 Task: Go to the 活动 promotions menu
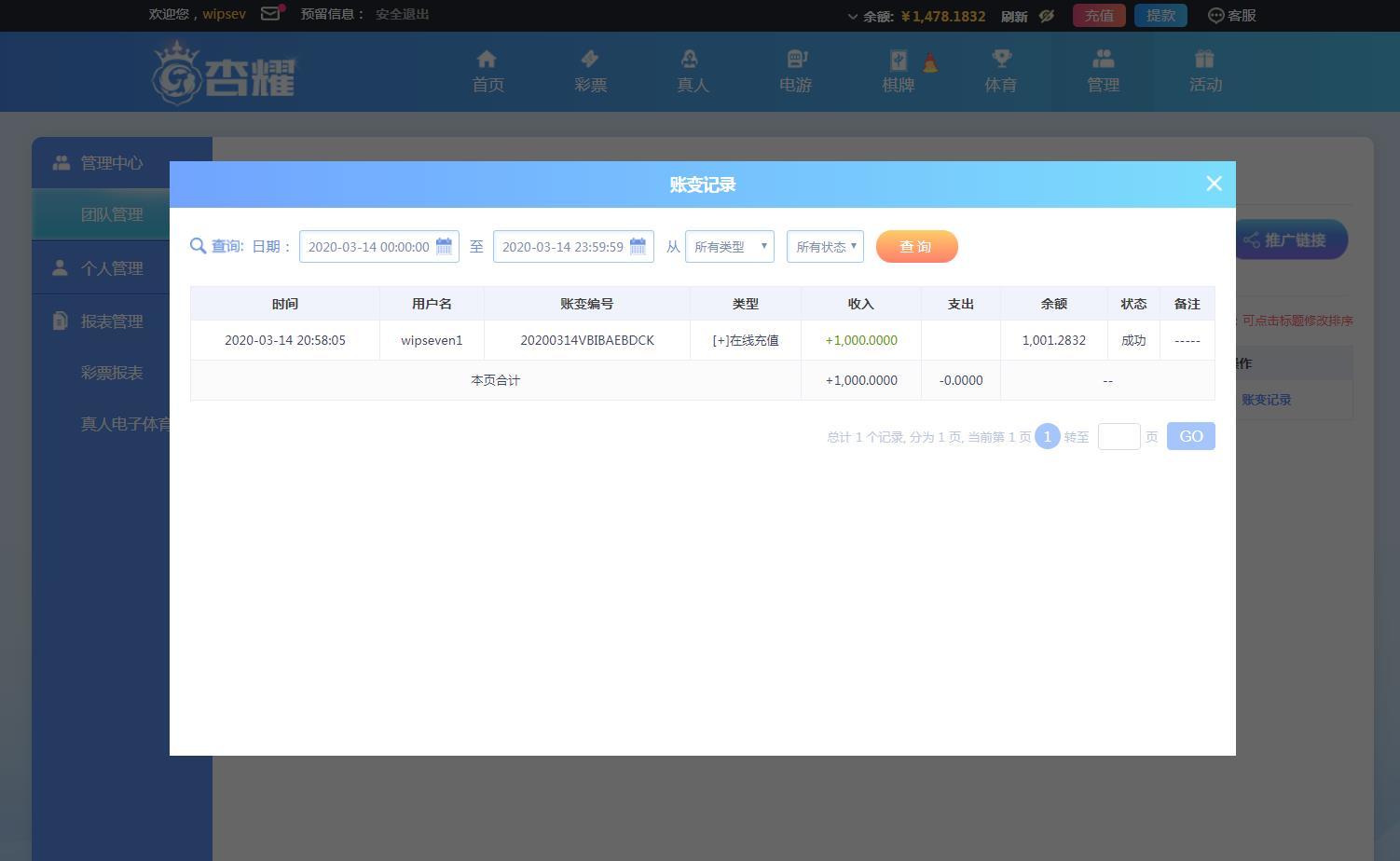1204,72
